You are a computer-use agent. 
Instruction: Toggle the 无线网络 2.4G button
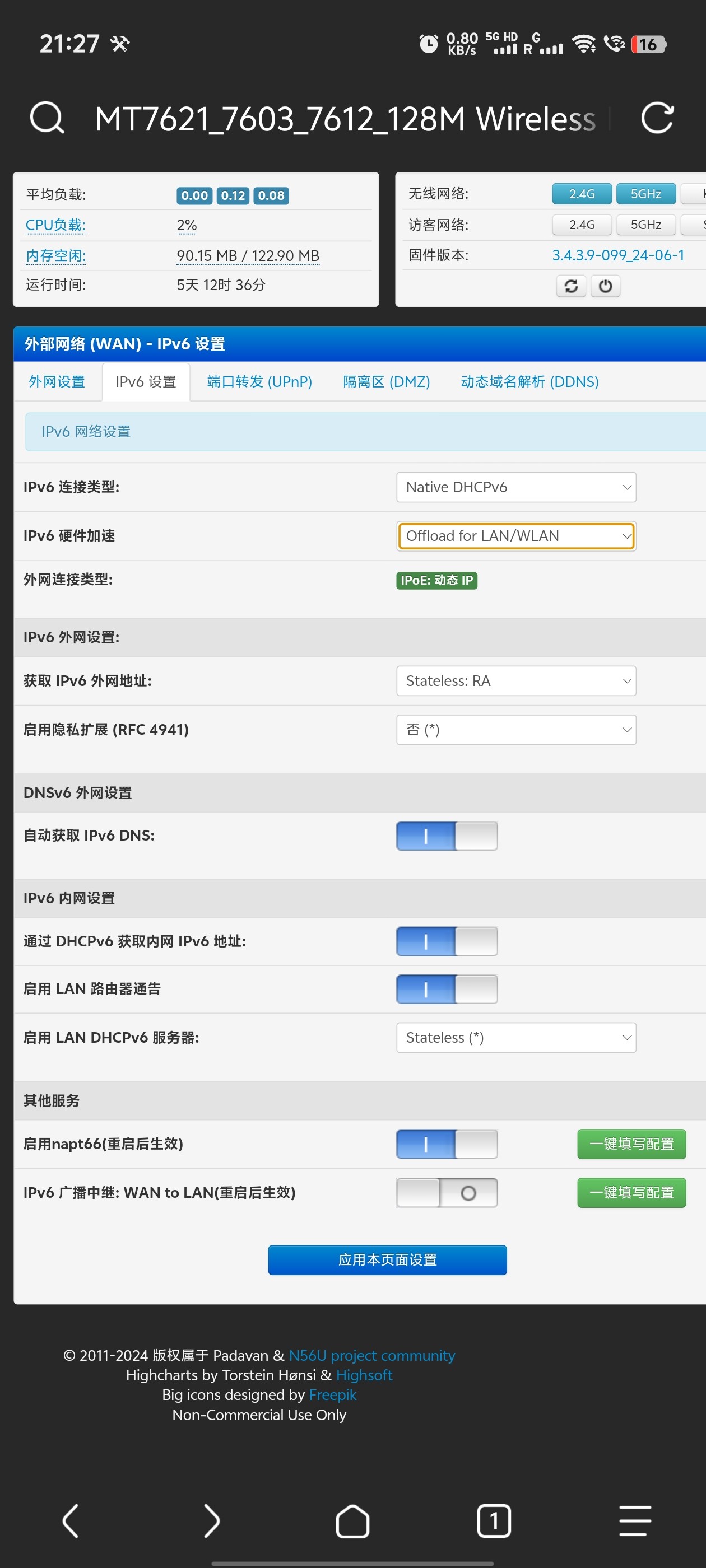(582, 194)
